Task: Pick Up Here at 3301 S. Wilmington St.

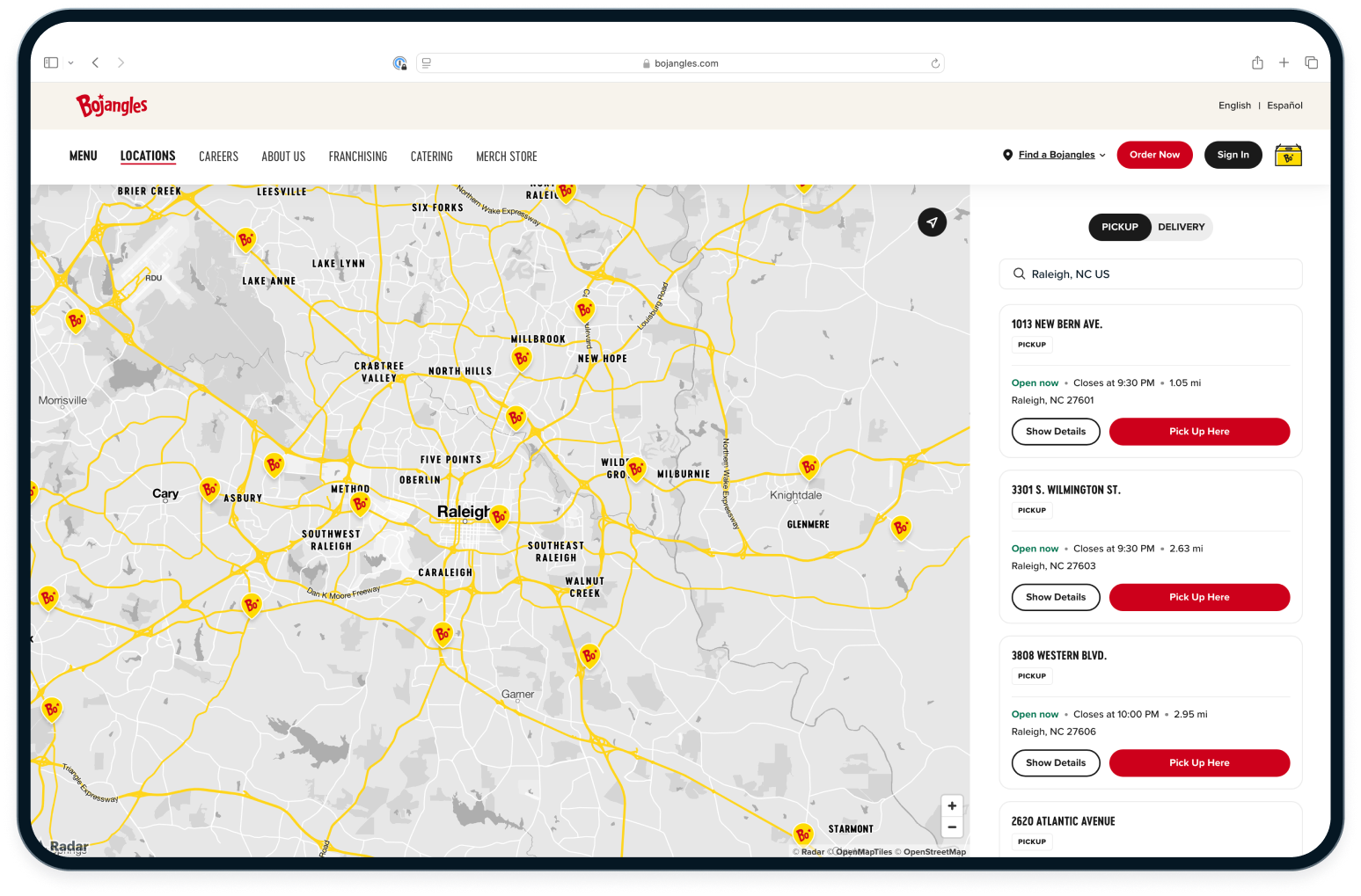Action: 1199,597
